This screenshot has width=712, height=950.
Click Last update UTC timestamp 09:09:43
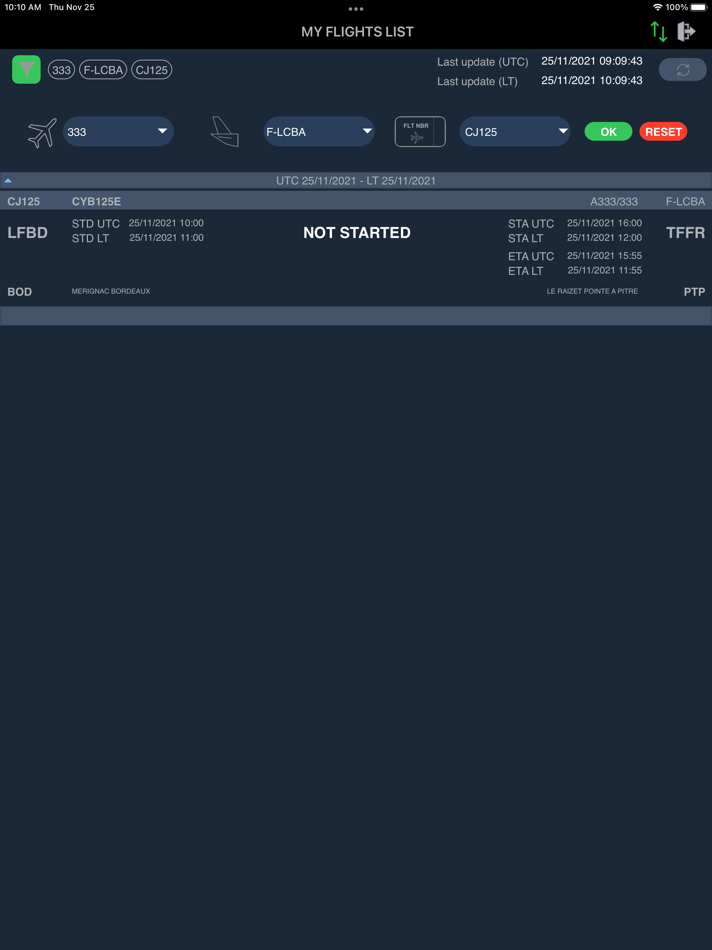coord(591,61)
